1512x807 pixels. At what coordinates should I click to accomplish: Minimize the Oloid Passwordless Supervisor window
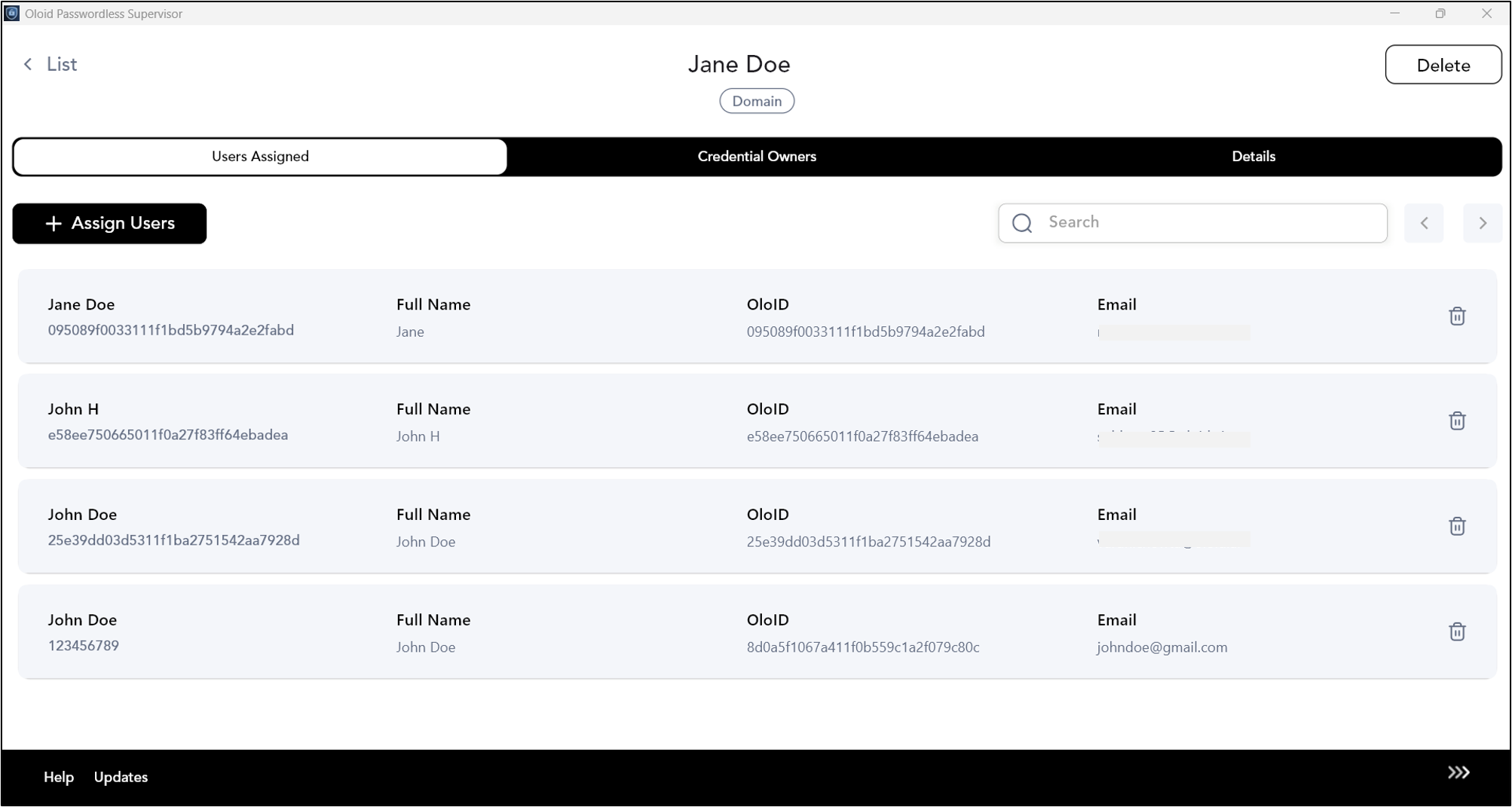1395,14
